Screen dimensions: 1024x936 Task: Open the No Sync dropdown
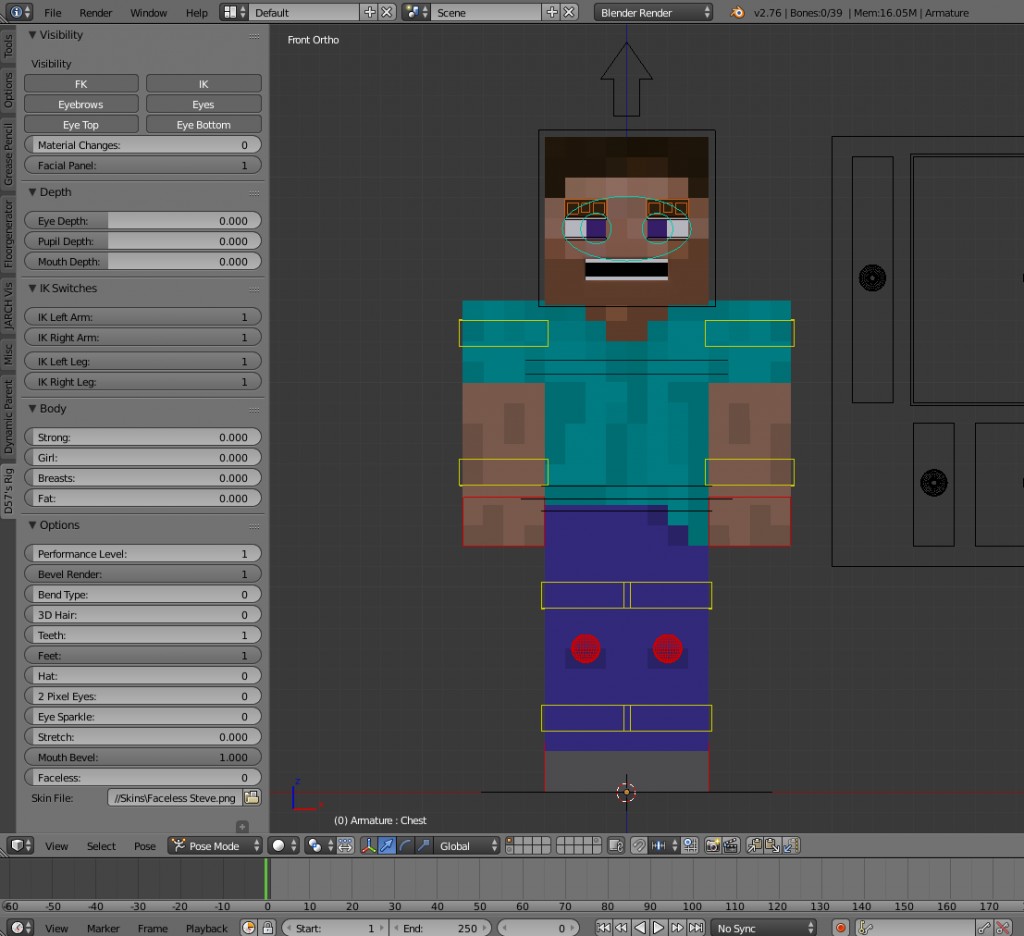[763, 928]
